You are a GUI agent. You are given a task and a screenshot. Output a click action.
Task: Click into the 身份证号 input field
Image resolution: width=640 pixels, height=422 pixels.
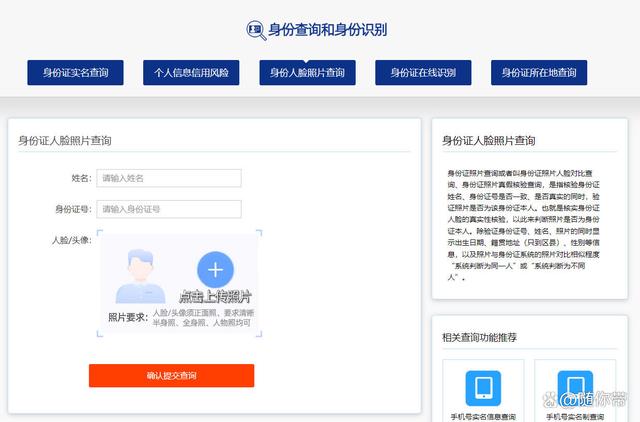click(169, 209)
